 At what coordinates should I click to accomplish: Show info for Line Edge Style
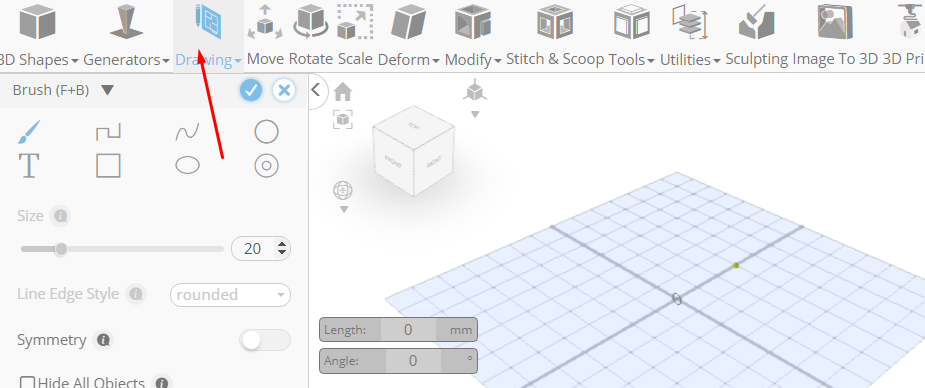click(x=136, y=294)
